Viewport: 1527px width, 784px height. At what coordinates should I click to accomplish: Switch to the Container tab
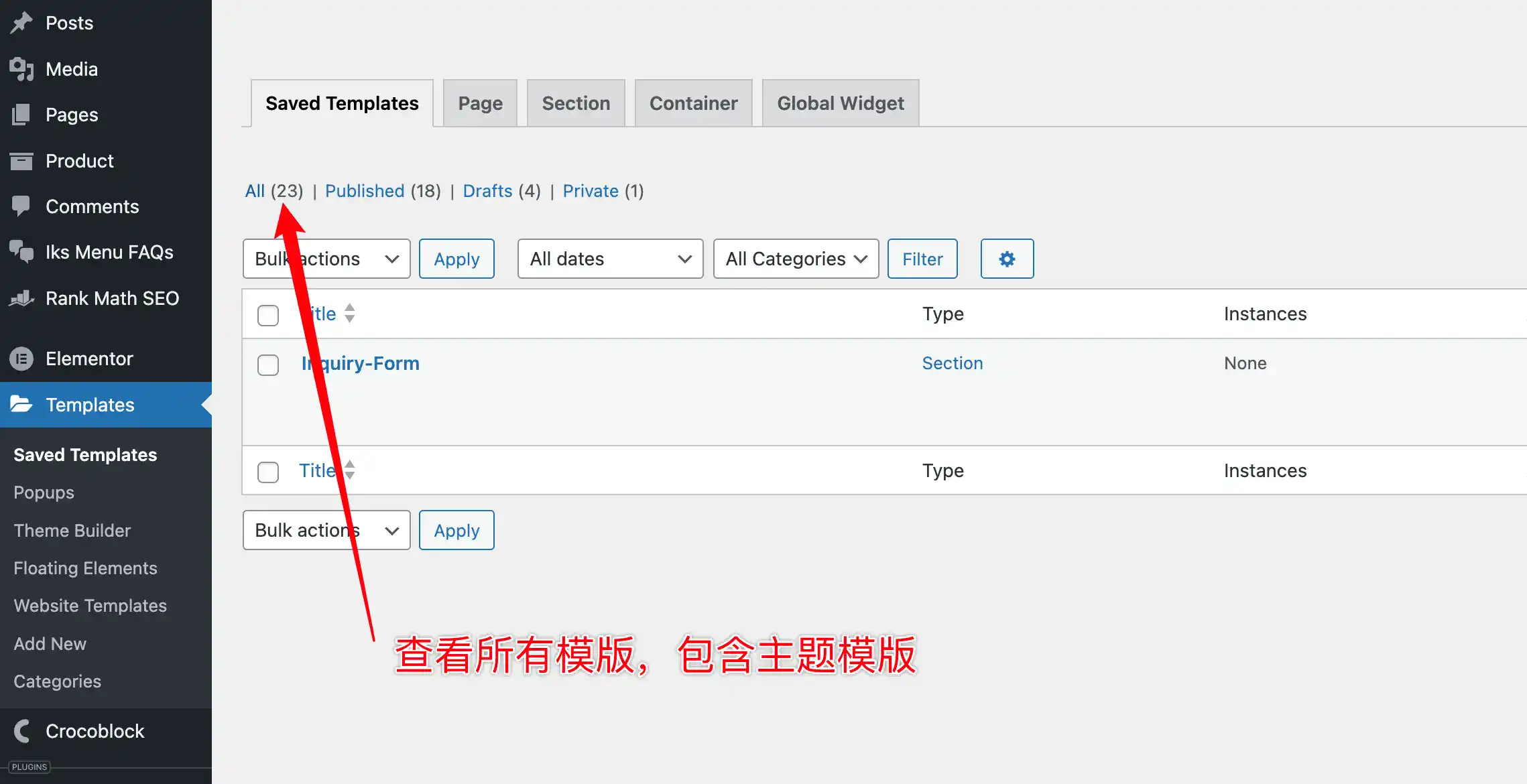(x=693, y=103)
